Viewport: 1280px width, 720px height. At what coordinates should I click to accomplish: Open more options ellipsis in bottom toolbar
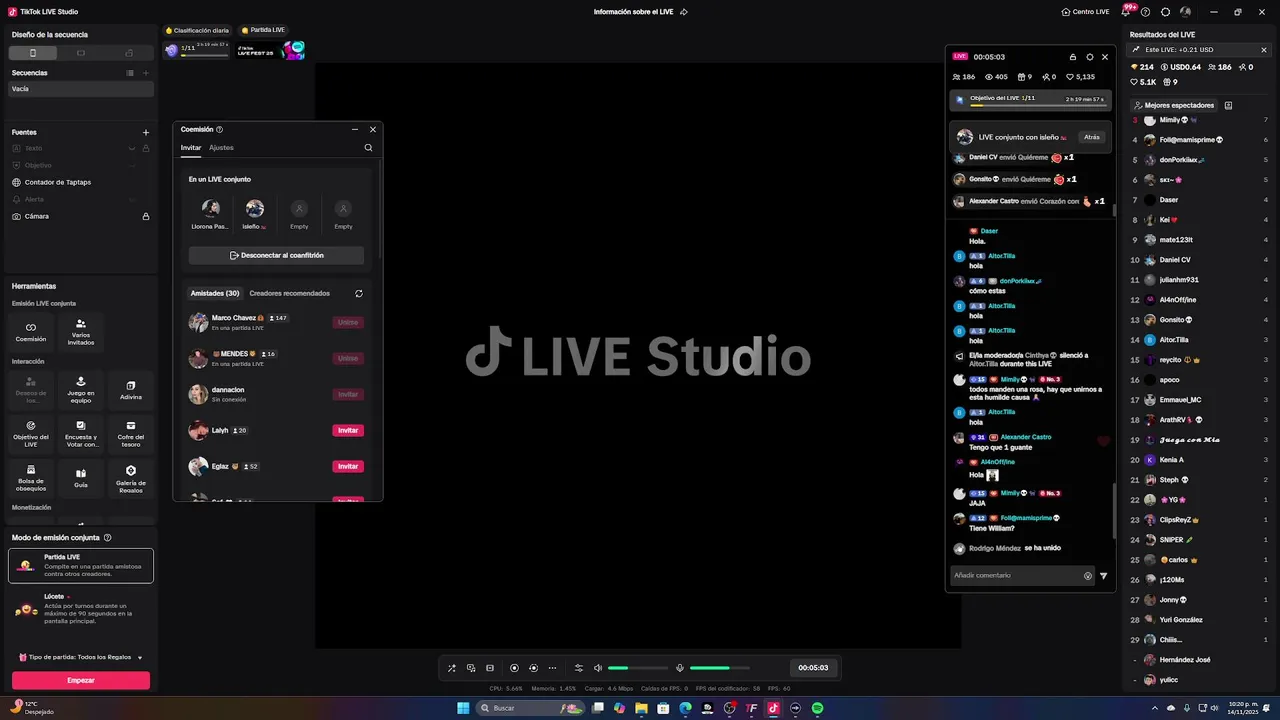pos(552,668)
